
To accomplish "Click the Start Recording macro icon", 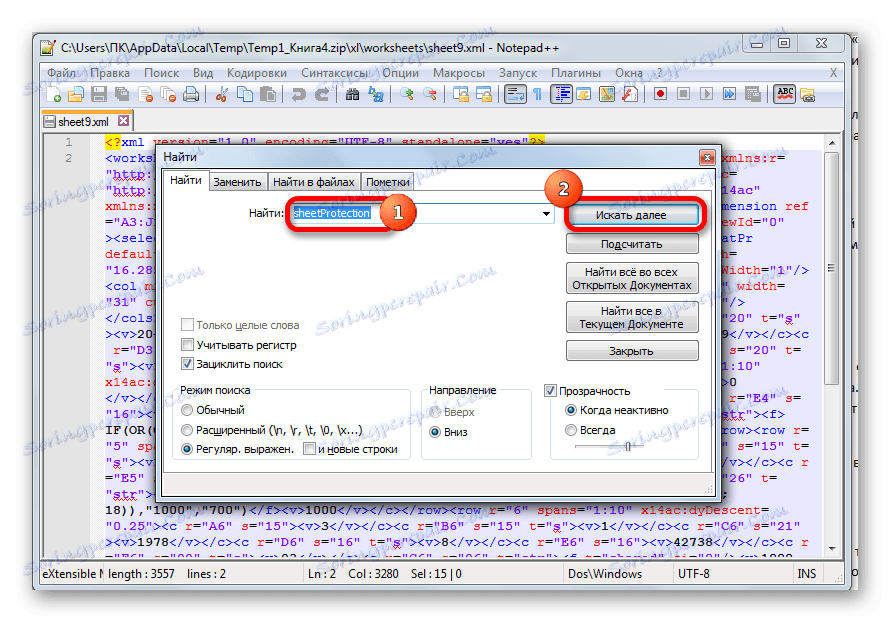I will [660, 94].
